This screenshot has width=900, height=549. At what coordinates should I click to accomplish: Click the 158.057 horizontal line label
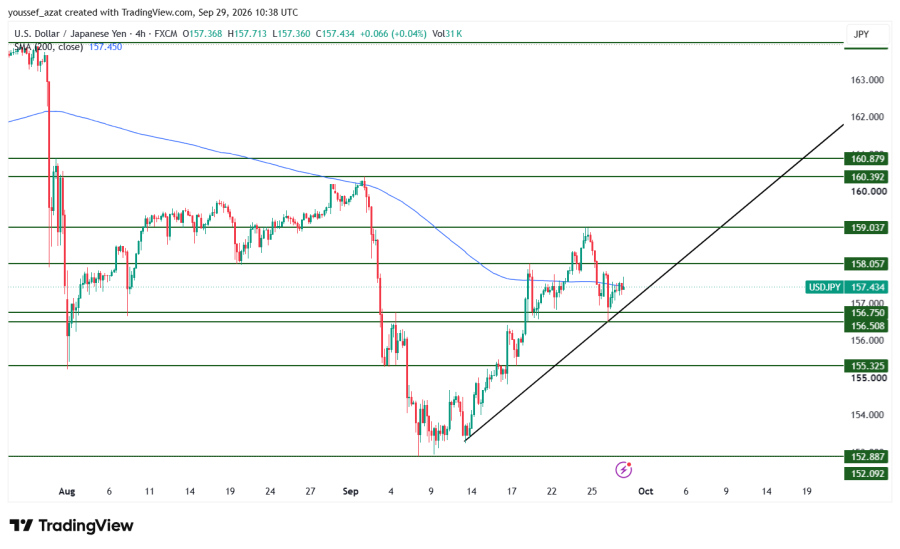click(x=866, y=264)
